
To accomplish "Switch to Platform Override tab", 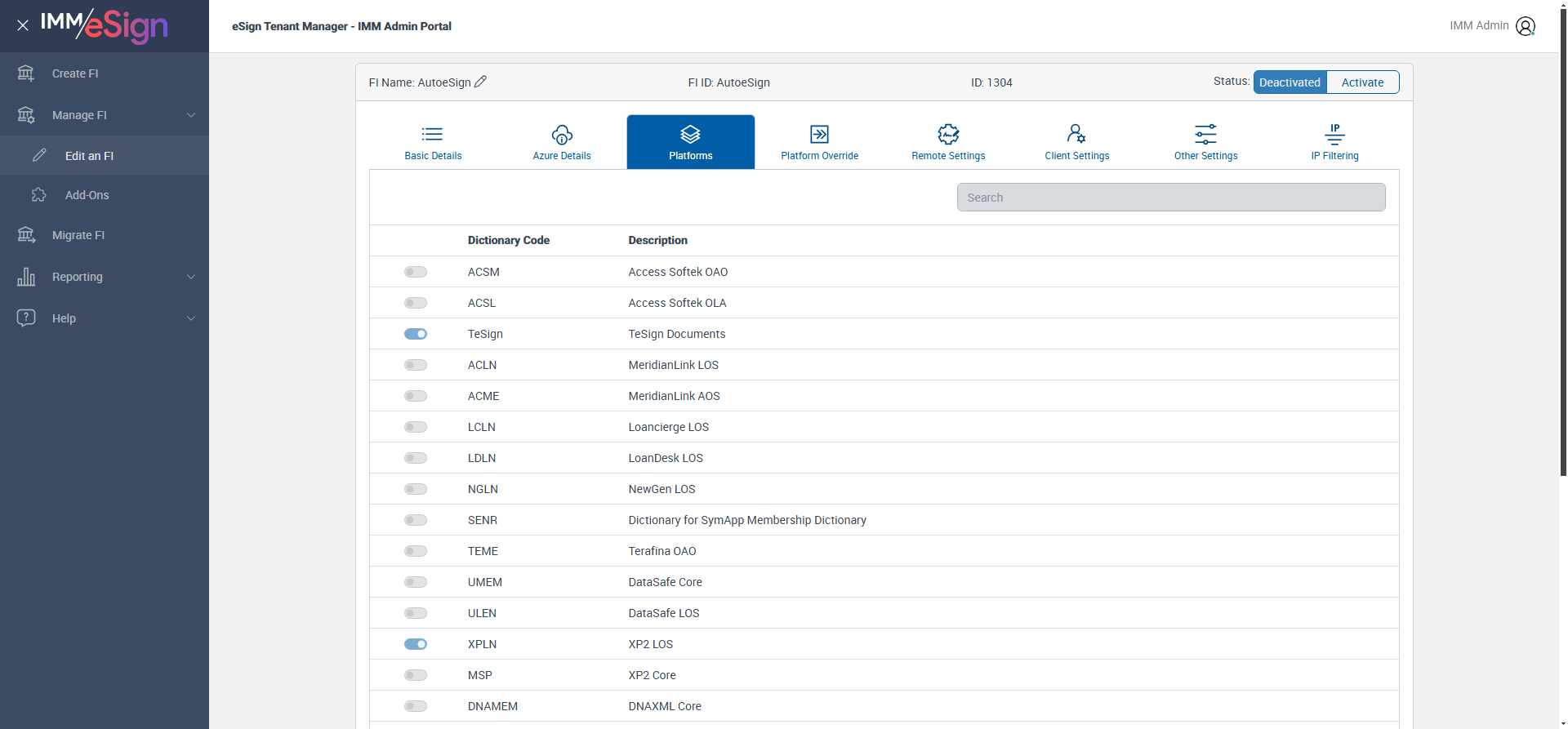I will pyautogui.click(x=819, y=142).
